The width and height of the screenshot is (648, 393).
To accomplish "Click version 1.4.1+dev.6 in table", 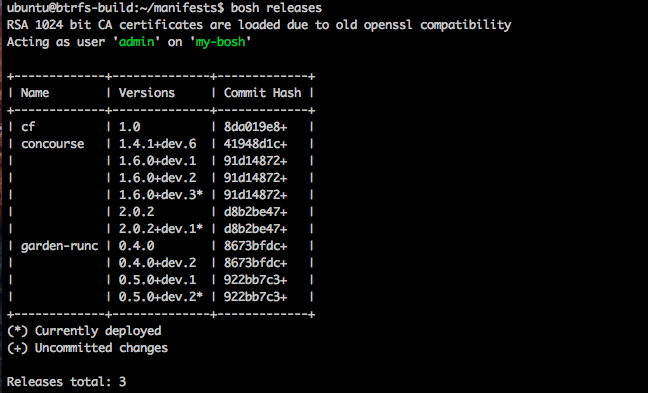I will point(157,144).
